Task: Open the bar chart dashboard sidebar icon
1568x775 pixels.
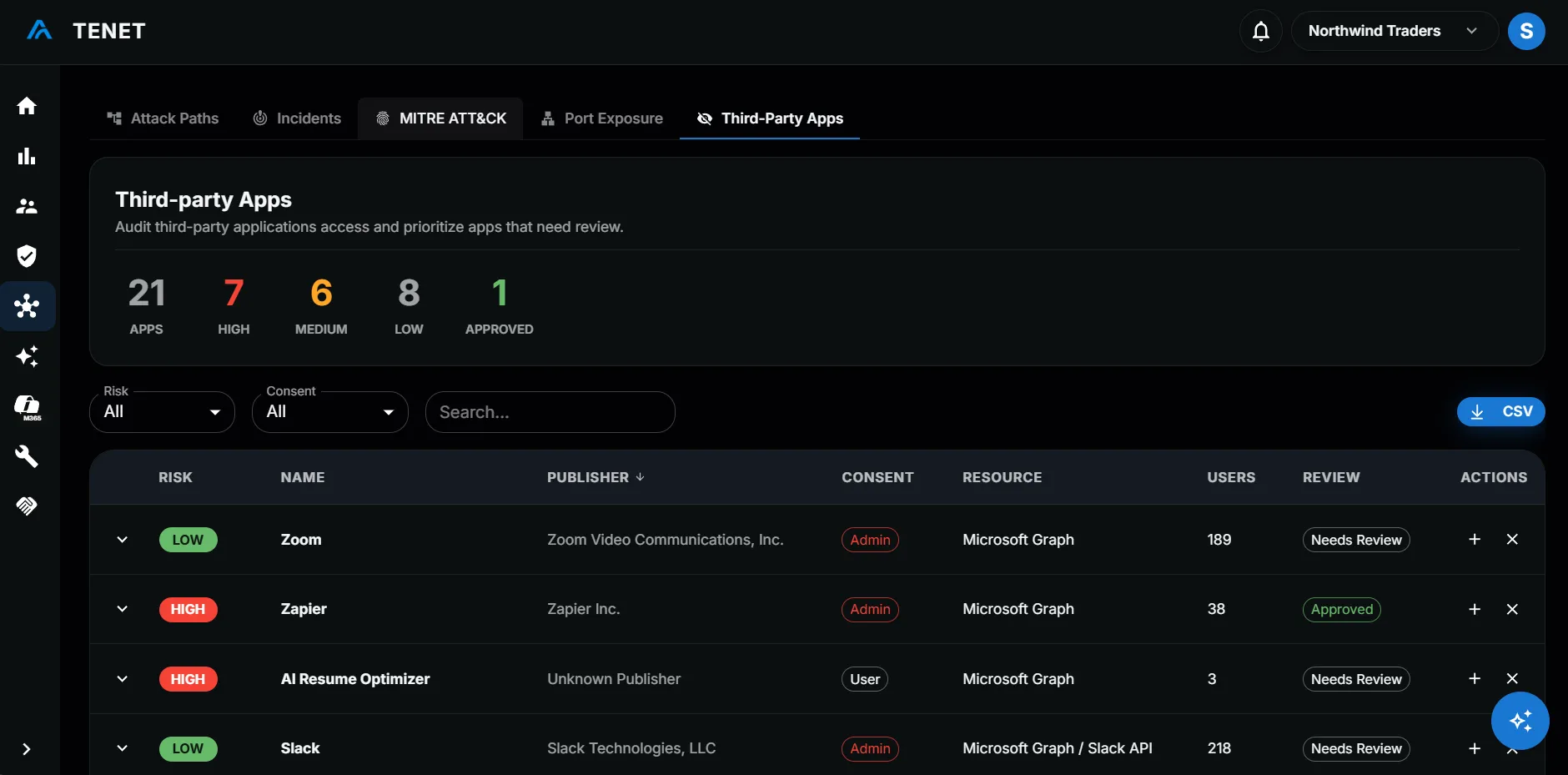Action: 27,156
